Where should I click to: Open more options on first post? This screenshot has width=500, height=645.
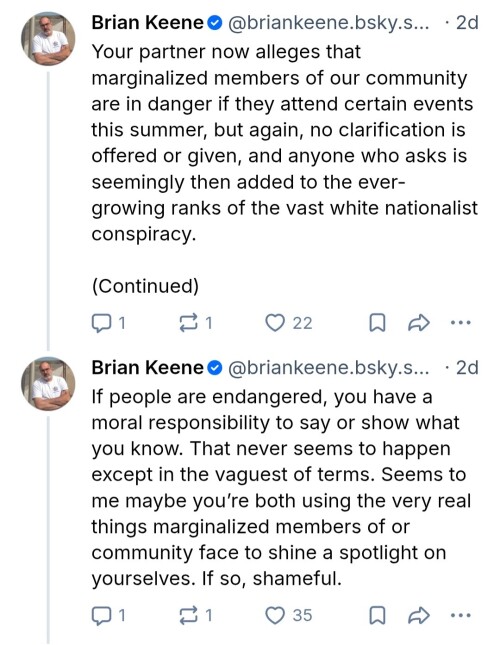[x=461, y=323]
